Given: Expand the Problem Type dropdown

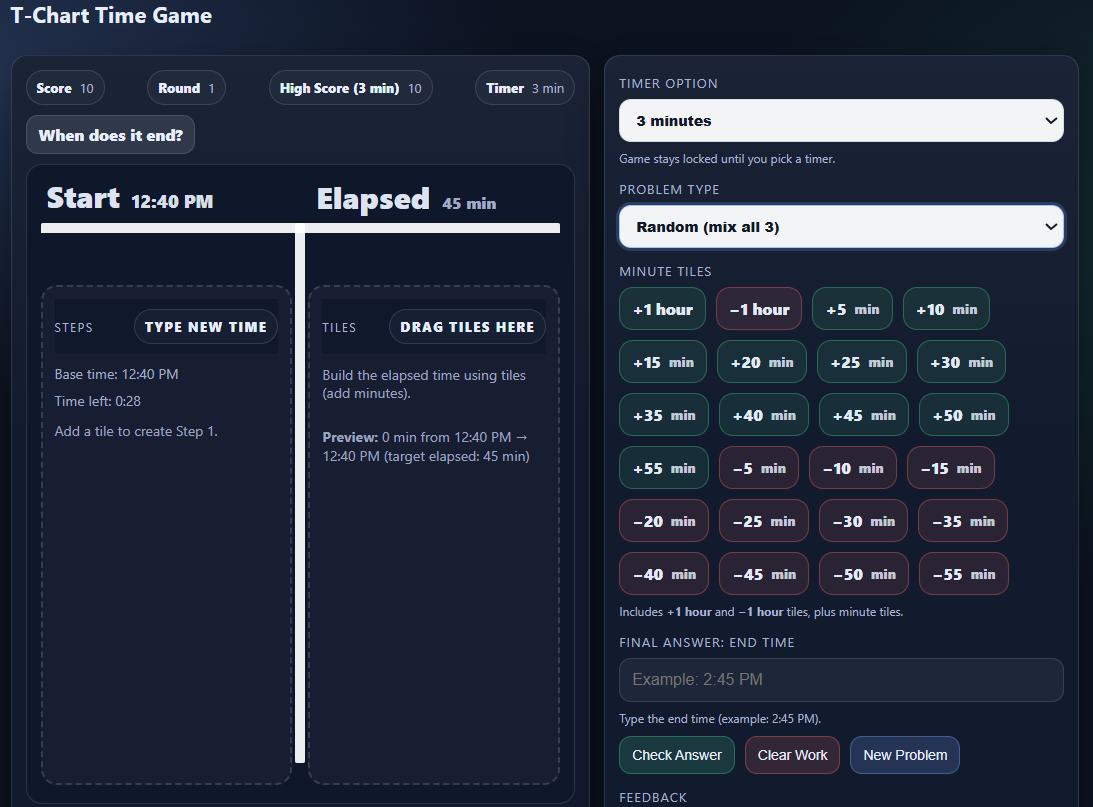Looking at the screenshot, I should (x=841, y=227).
